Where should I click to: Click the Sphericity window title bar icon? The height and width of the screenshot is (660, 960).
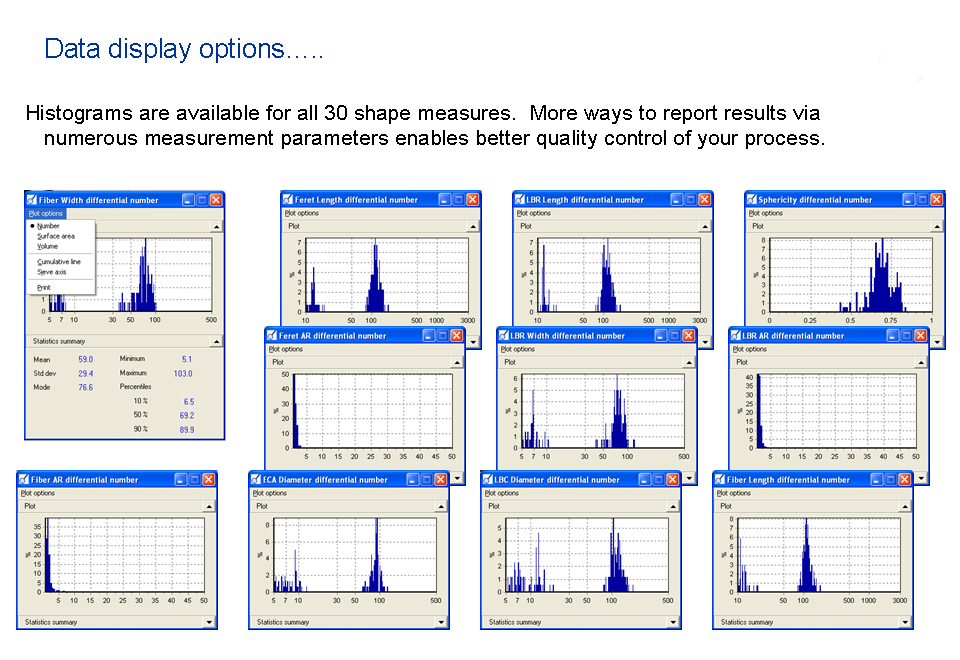[752, 200]
